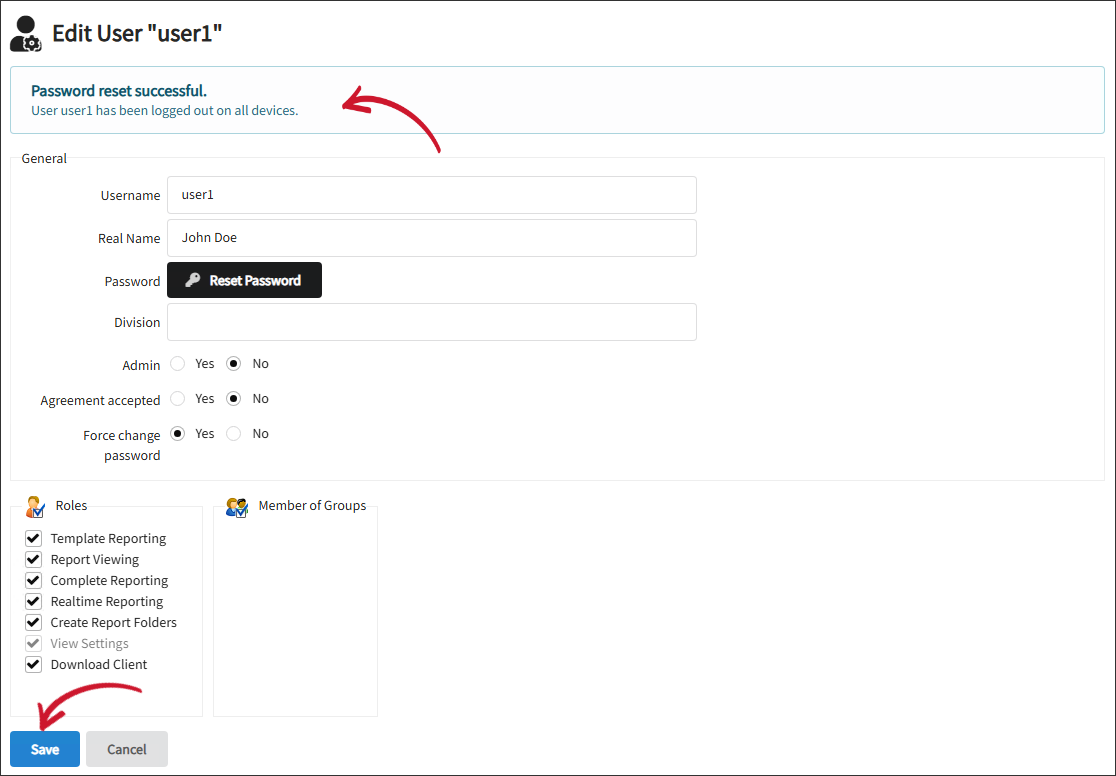Select No for Agreement accepted
The height and width of the screenshot is (776, 1116).
pyautogui.click(x=233, y=399)
